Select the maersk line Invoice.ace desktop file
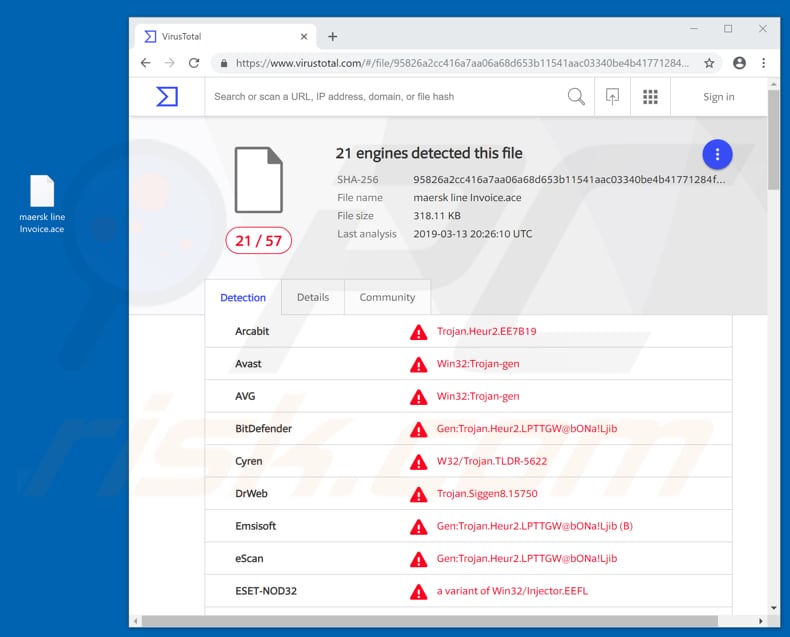790x637 pixels. point(42,204)
